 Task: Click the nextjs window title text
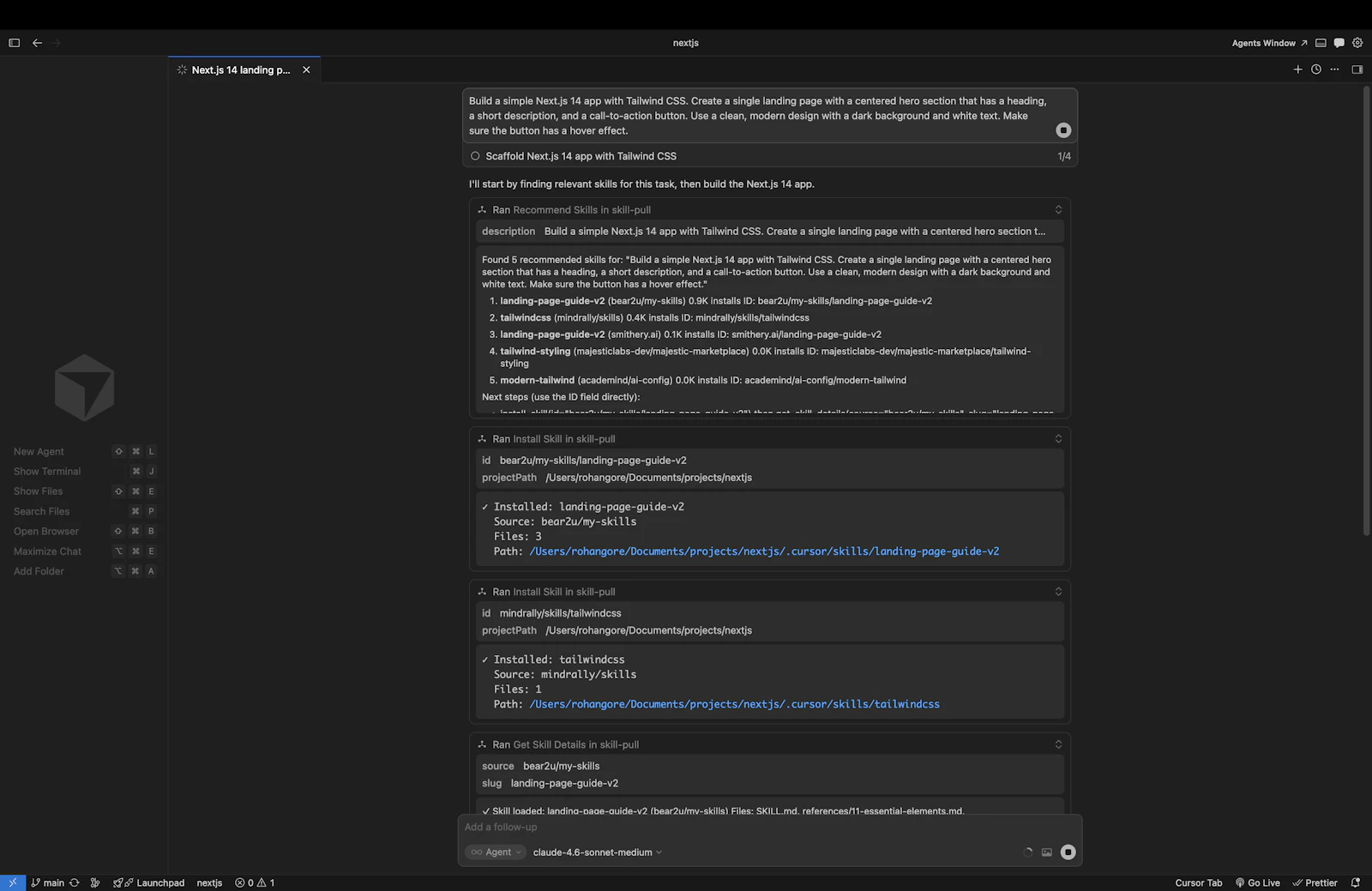tap(686, 43)
